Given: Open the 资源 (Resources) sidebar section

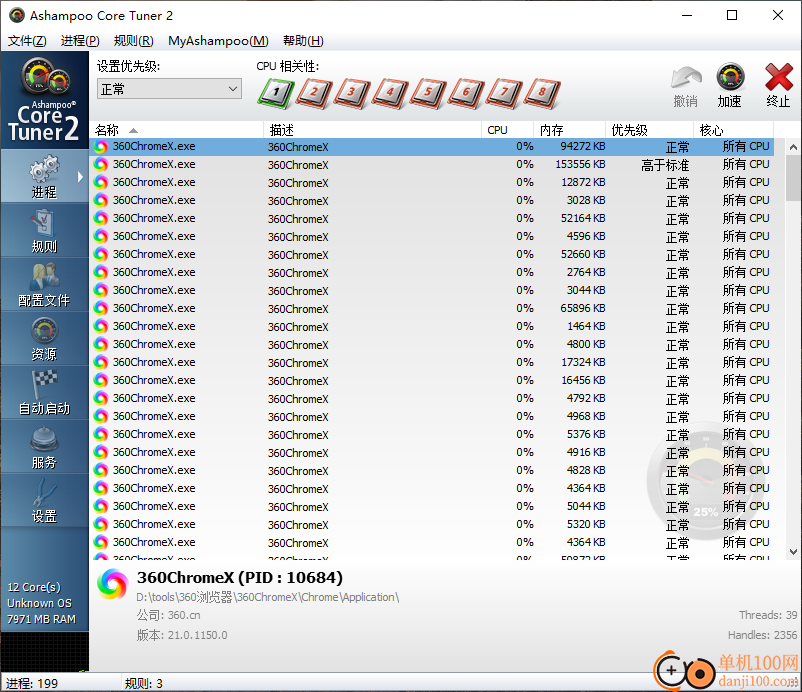Looking at the screenshot, I should click(x=44, y=339).
